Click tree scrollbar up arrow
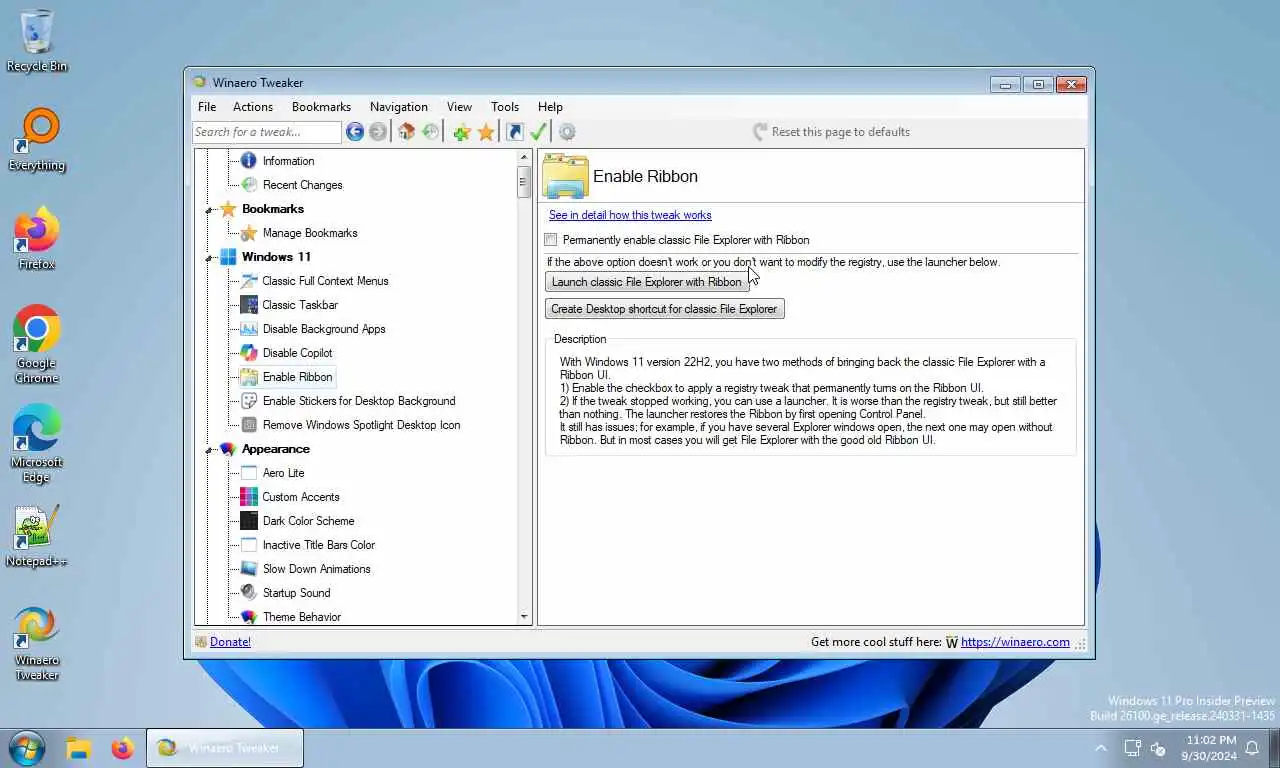The height and width of the screenshot is (768, 1280). point(524,158)
